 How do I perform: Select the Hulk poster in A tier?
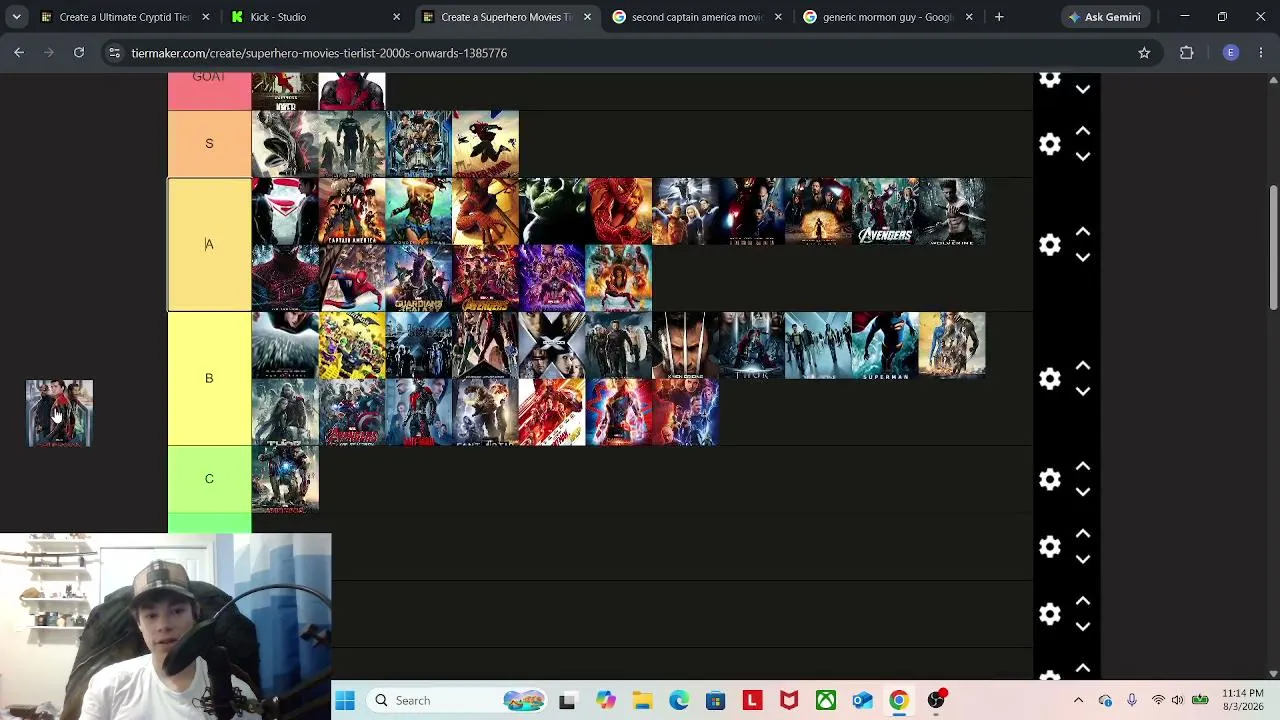click(x=552, y=211)
